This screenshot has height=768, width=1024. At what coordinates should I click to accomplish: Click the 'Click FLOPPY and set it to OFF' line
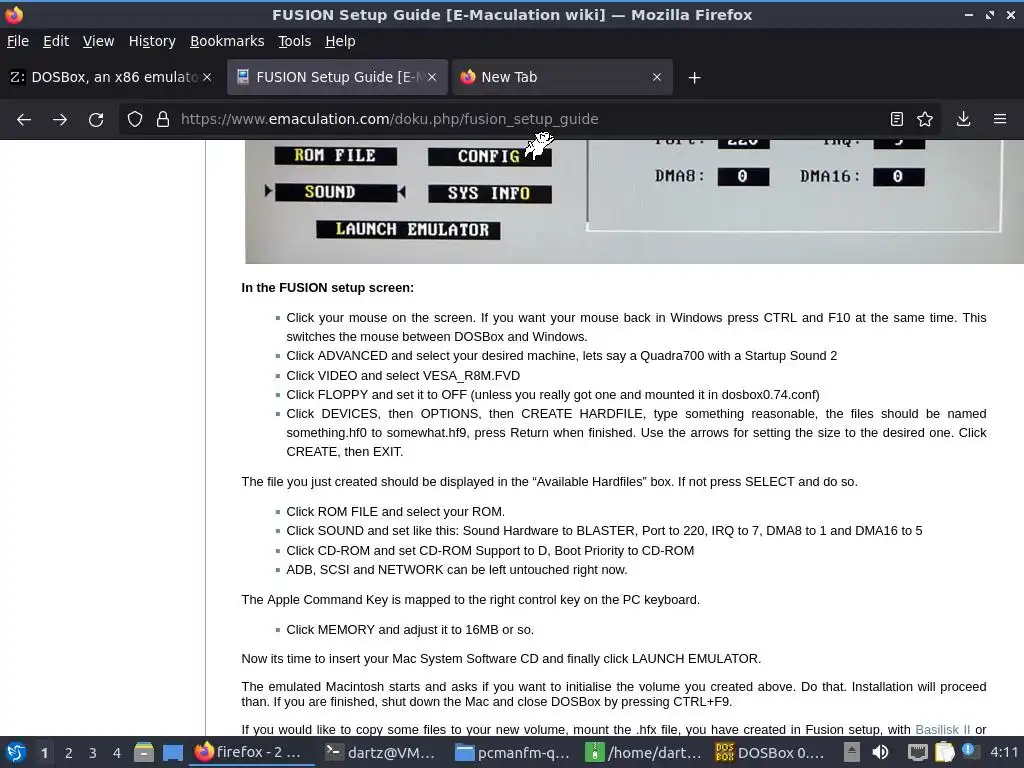[552, 395]
